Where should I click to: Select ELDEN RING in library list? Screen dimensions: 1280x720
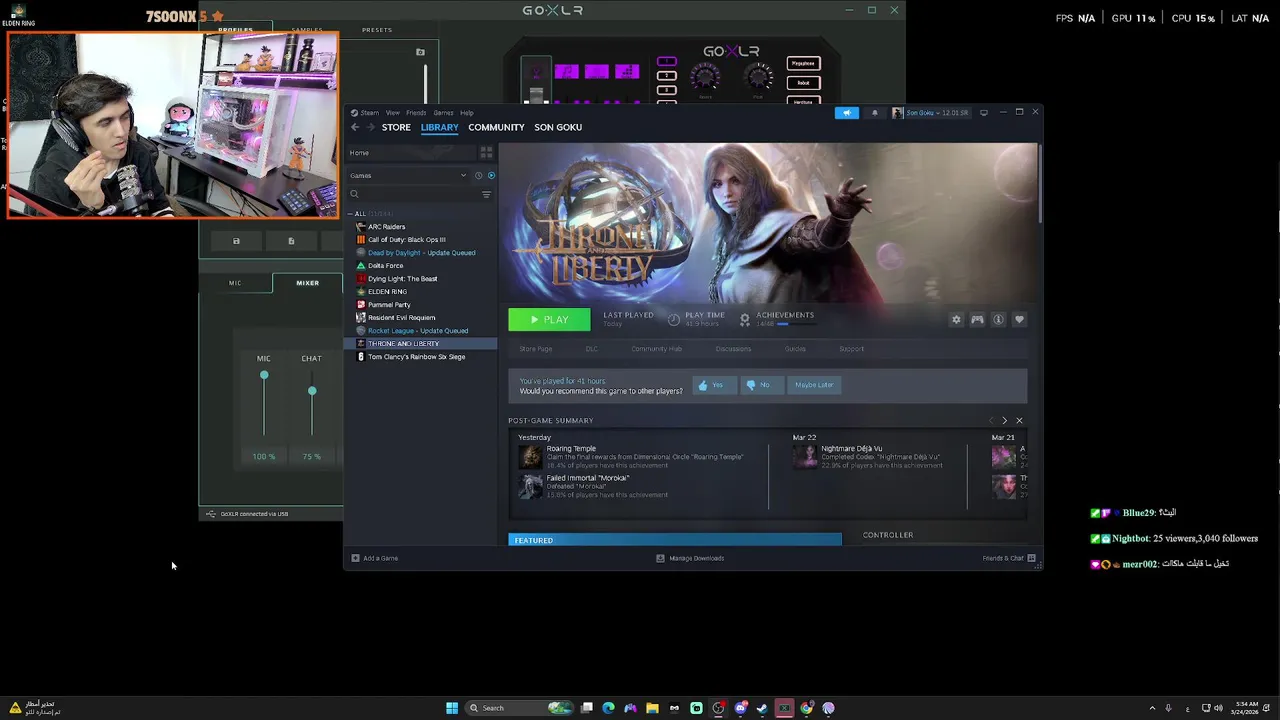coord(387,292)
